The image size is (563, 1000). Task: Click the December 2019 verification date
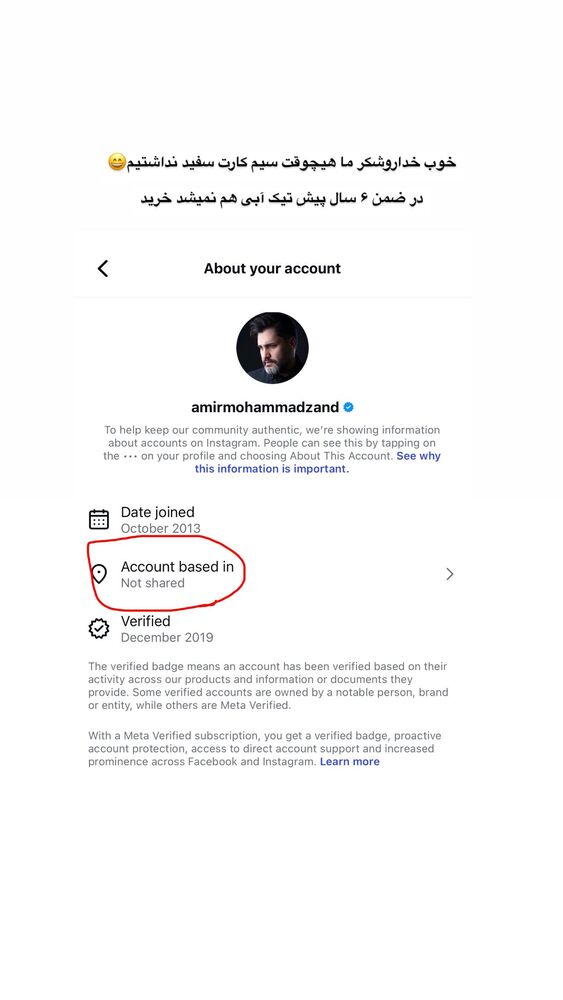[x=167, y=638]
